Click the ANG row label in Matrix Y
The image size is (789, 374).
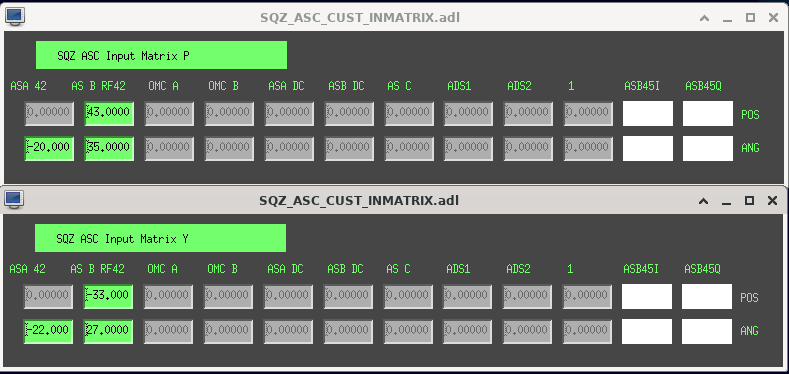point(749,331)
